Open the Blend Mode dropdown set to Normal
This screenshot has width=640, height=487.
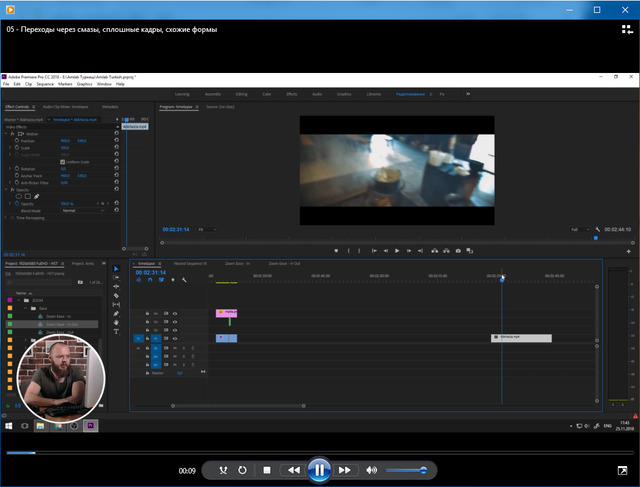tap(82, 211)
